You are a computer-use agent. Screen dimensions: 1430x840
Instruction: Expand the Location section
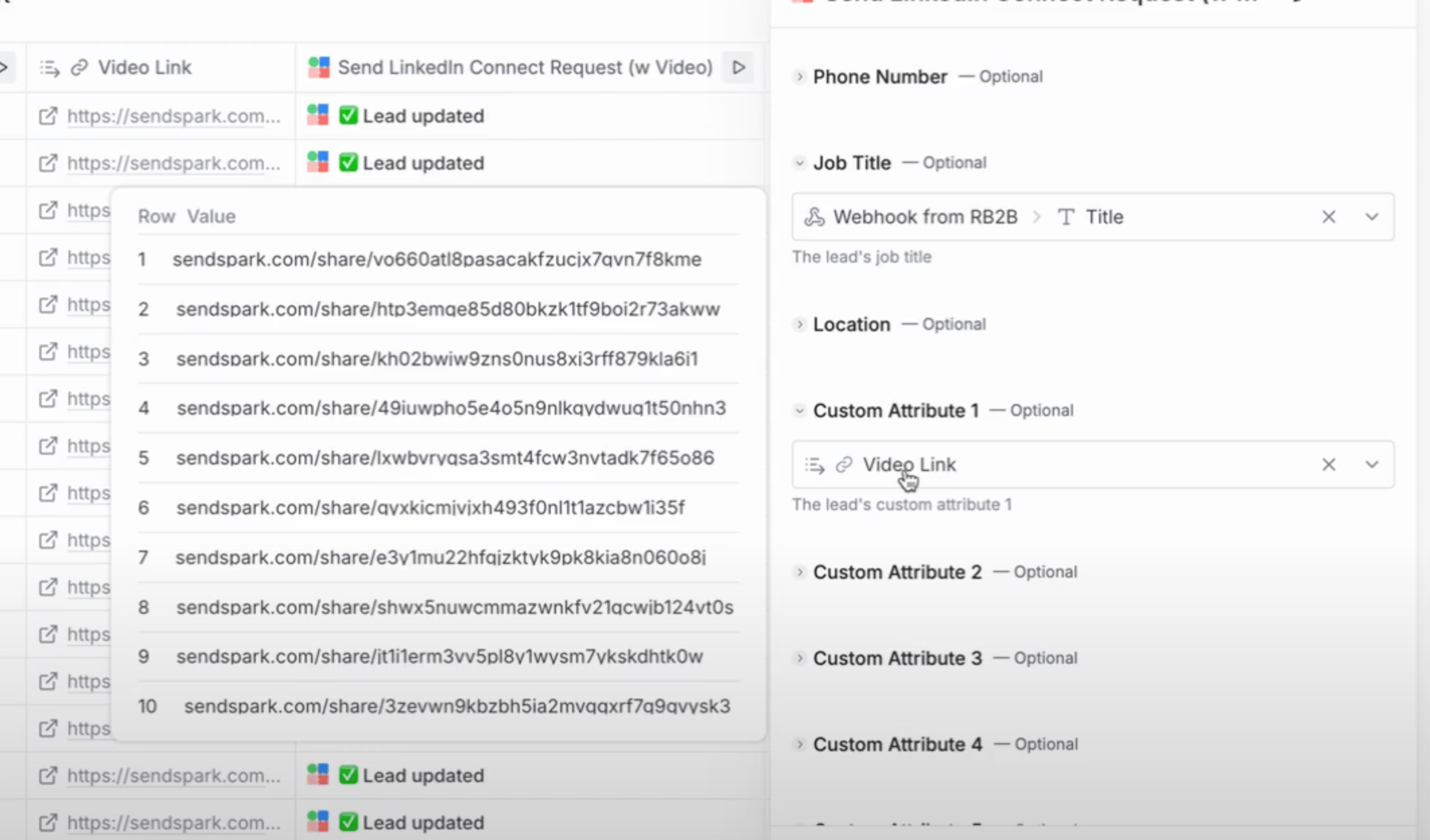click(x=799, y=324)
